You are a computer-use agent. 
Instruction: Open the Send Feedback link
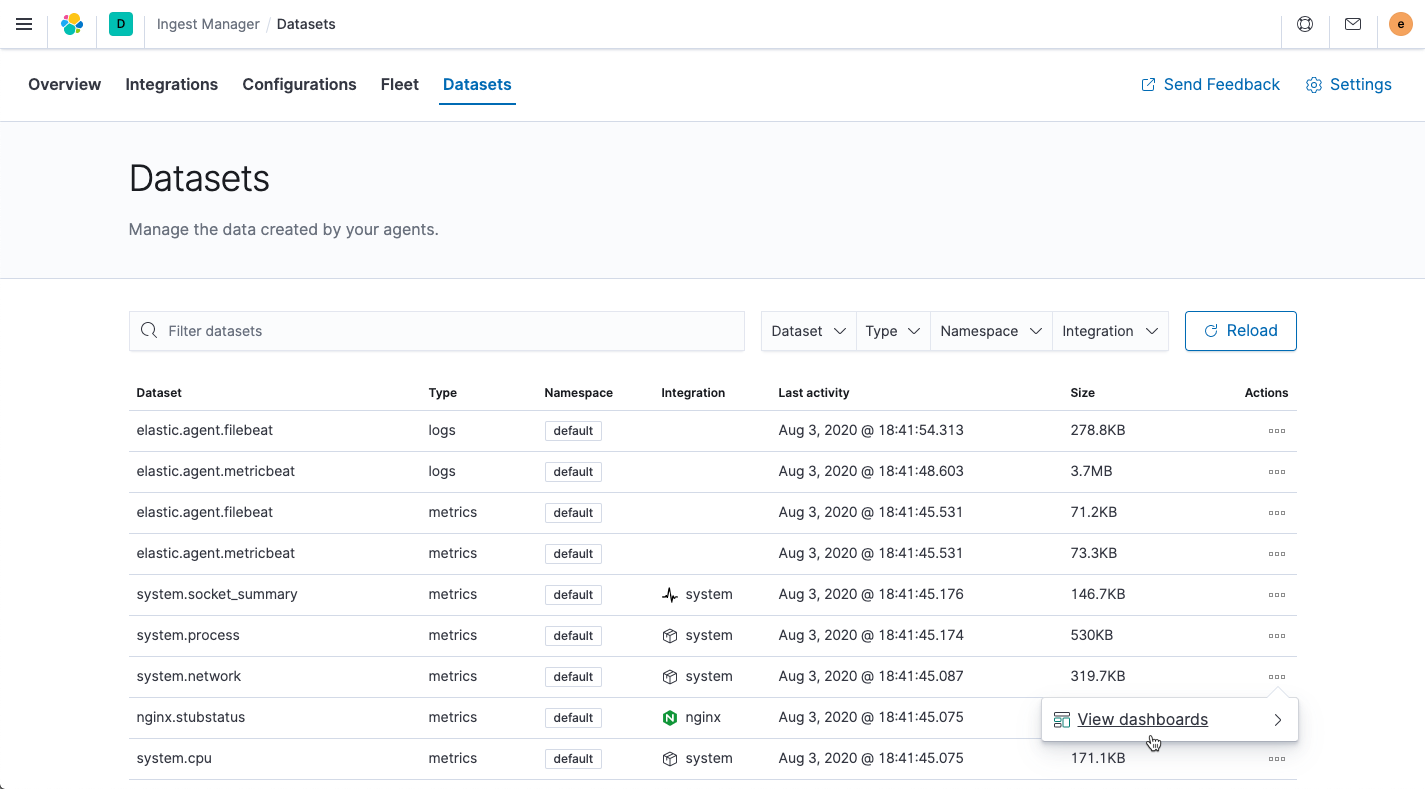1210,85
